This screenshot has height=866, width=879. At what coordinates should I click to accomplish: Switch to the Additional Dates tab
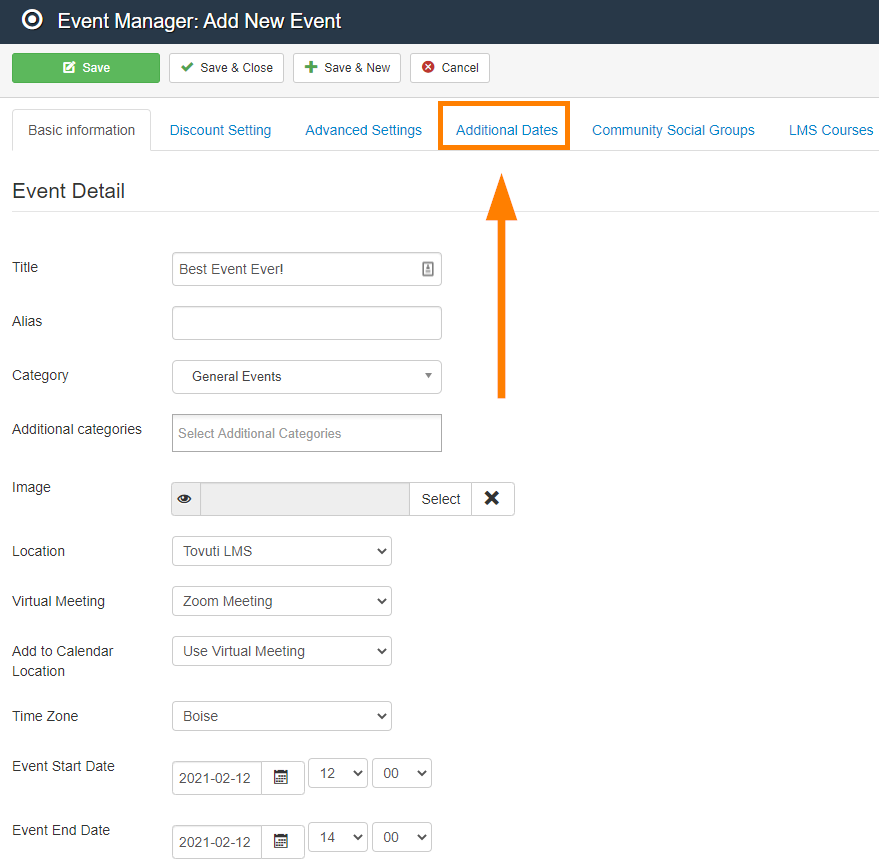tap(506, 130)
